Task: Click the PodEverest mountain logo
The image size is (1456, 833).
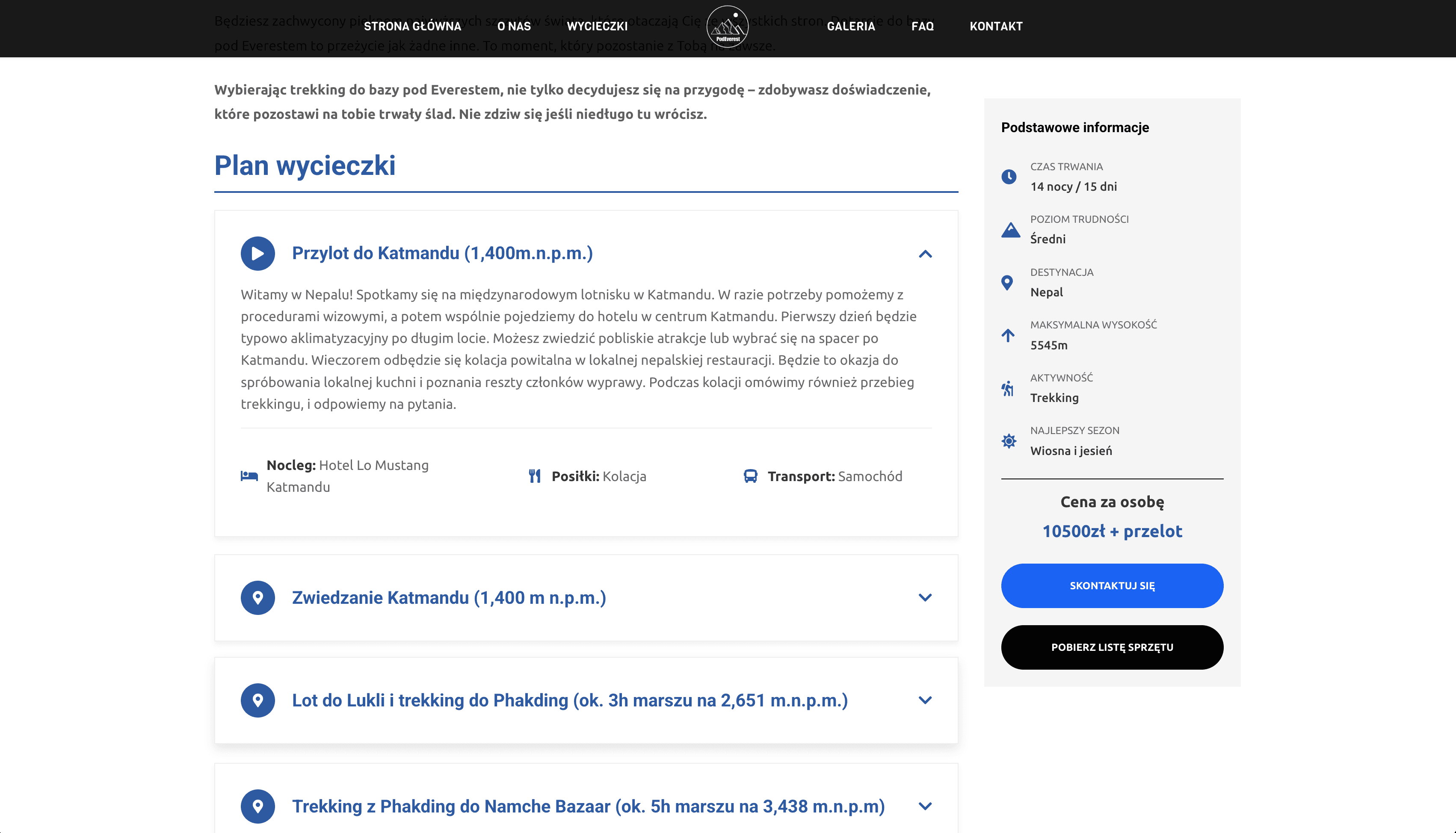Action: (727, 27)
